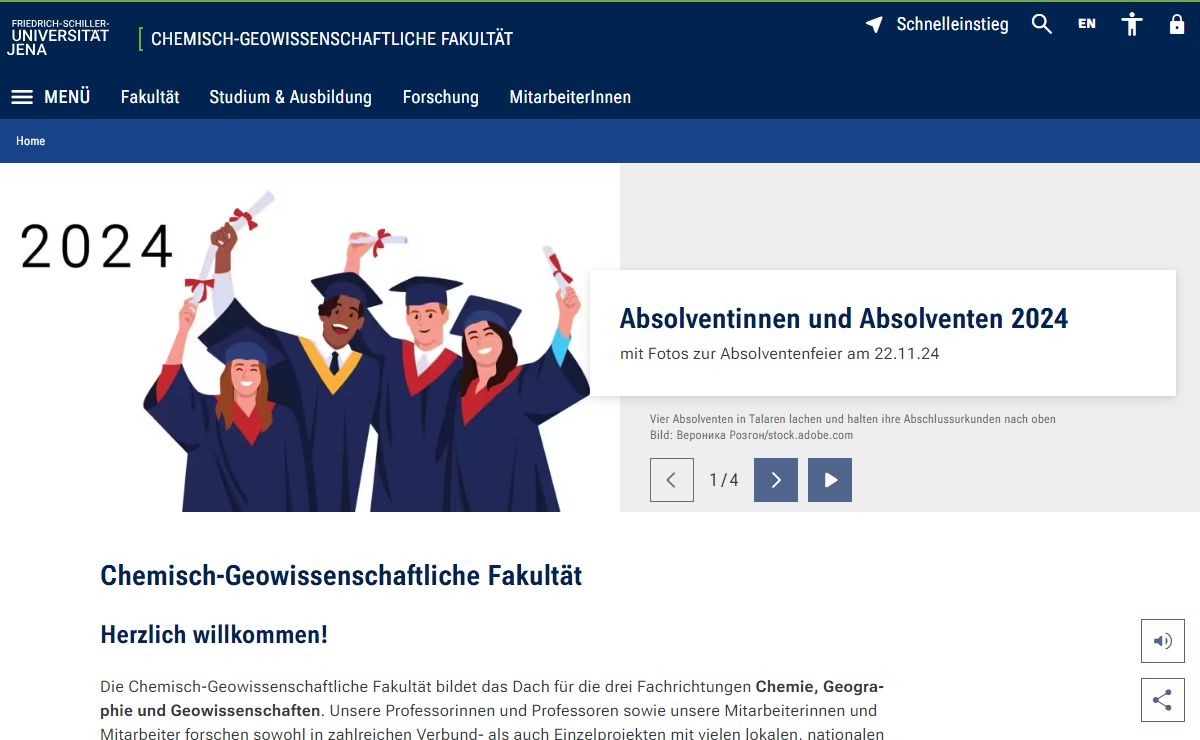The image size is (1200, 740).
Task: Expand the Fakultät menu
Action: (150, 97)
